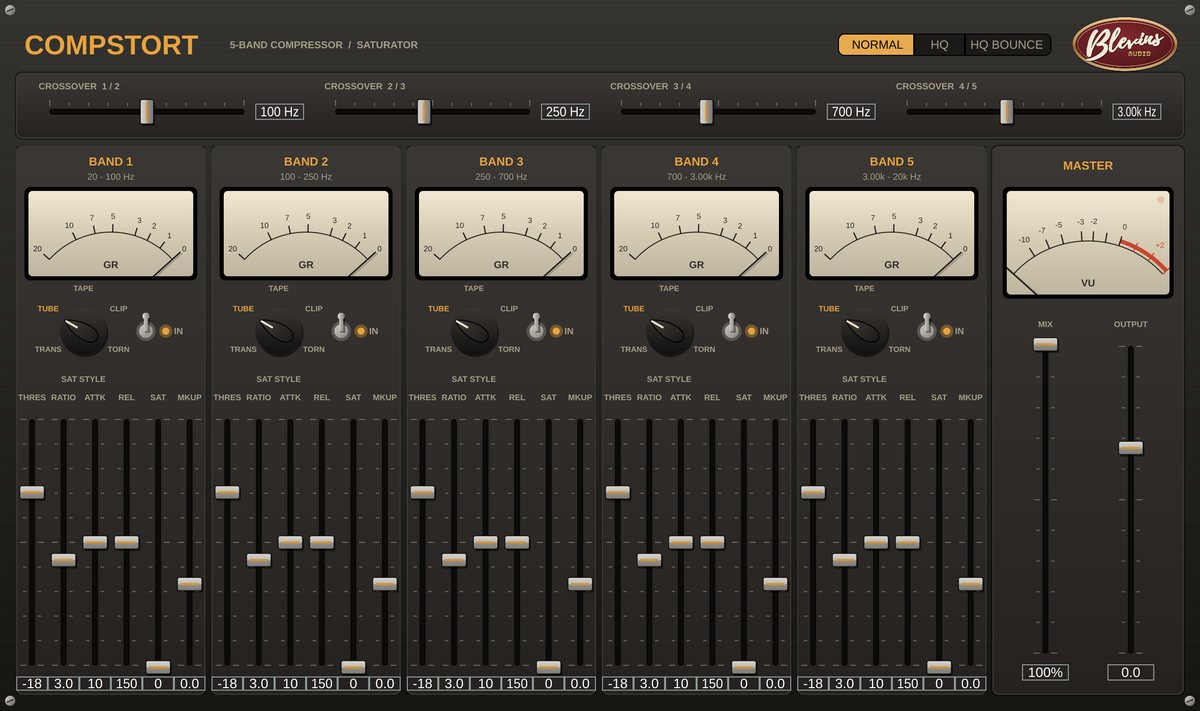Click the Band 1 saturation style knob
The width and height of the screenshot is (1200, 711).
pos(84,332)
